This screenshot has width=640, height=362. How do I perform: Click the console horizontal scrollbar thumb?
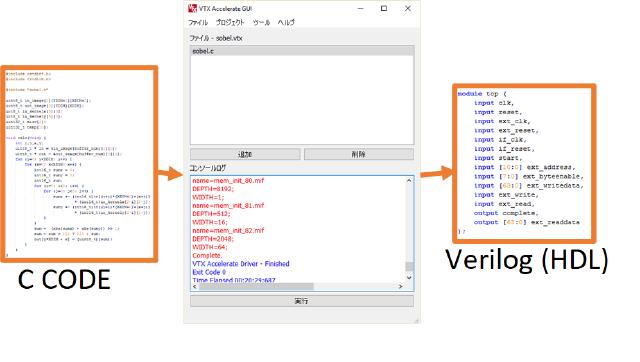click(256, 286)
